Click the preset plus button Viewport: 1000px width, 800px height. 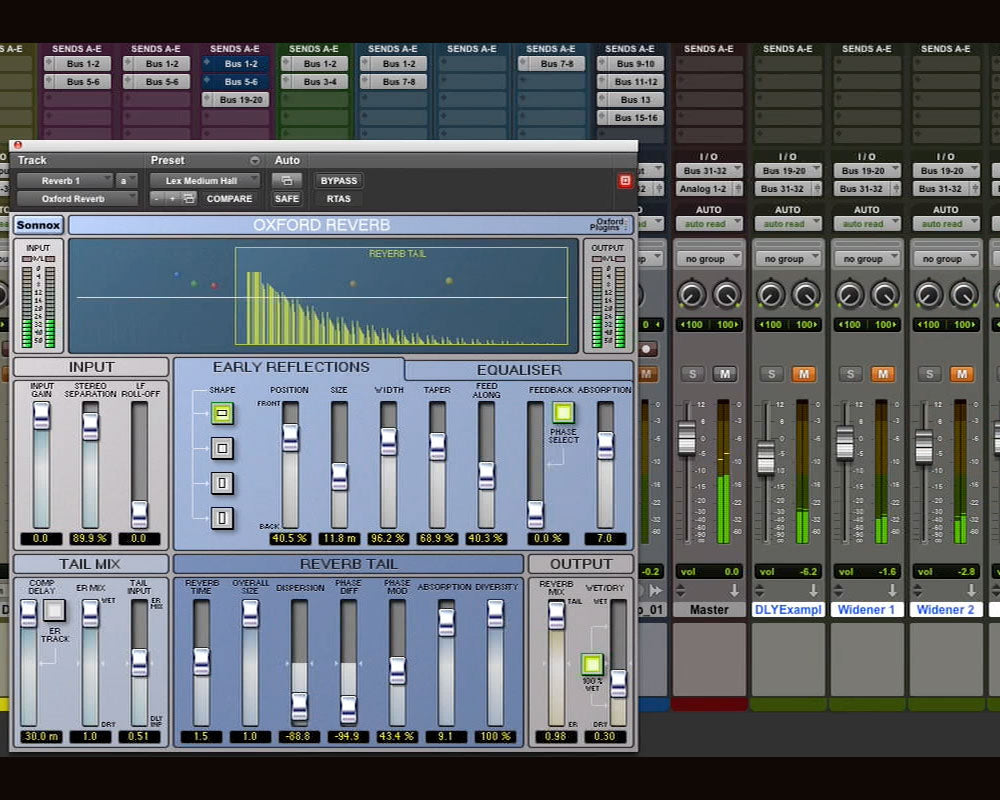(x=171, y=199)
